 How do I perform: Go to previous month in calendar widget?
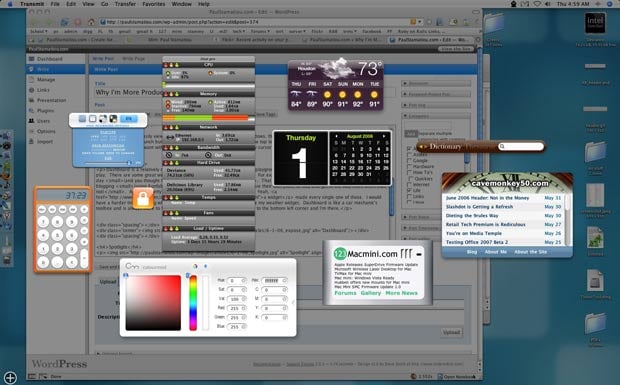click(336, 136)
